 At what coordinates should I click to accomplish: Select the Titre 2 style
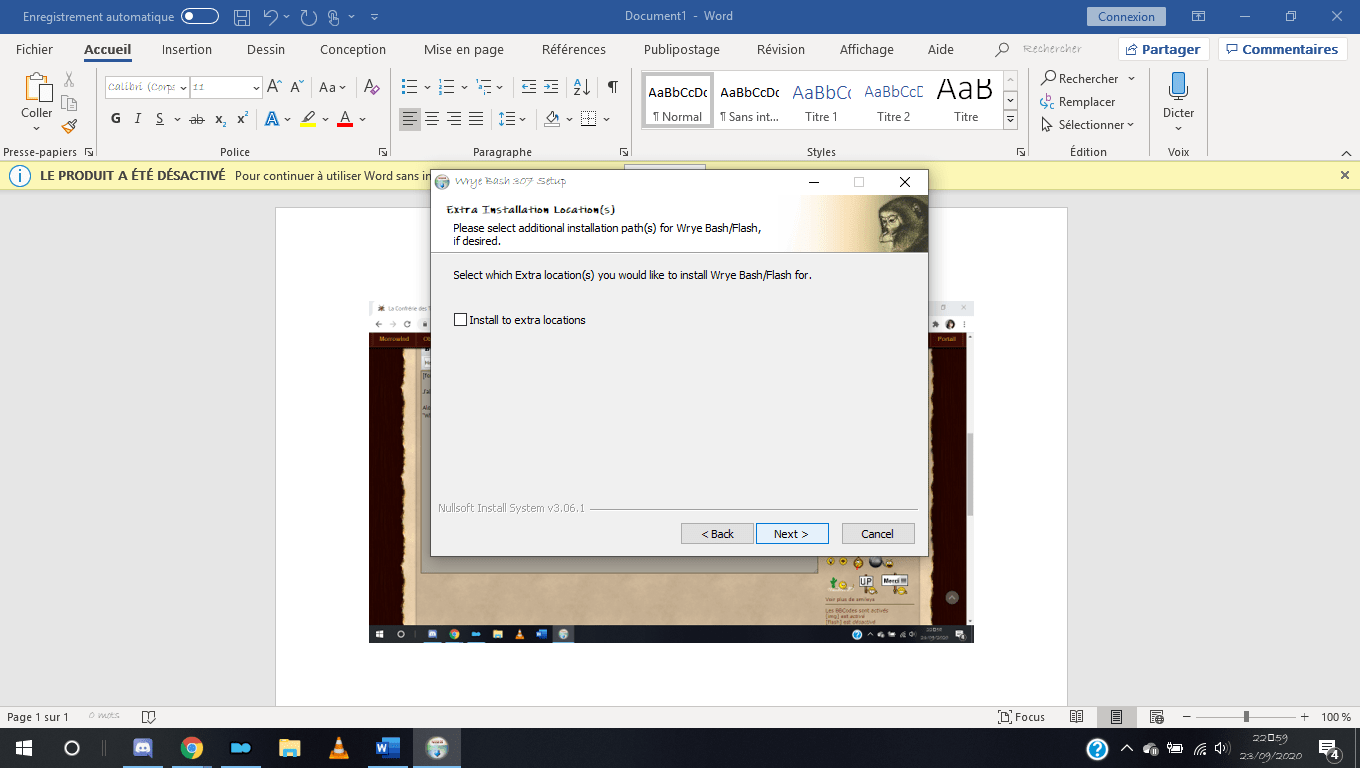click(893, 101)
